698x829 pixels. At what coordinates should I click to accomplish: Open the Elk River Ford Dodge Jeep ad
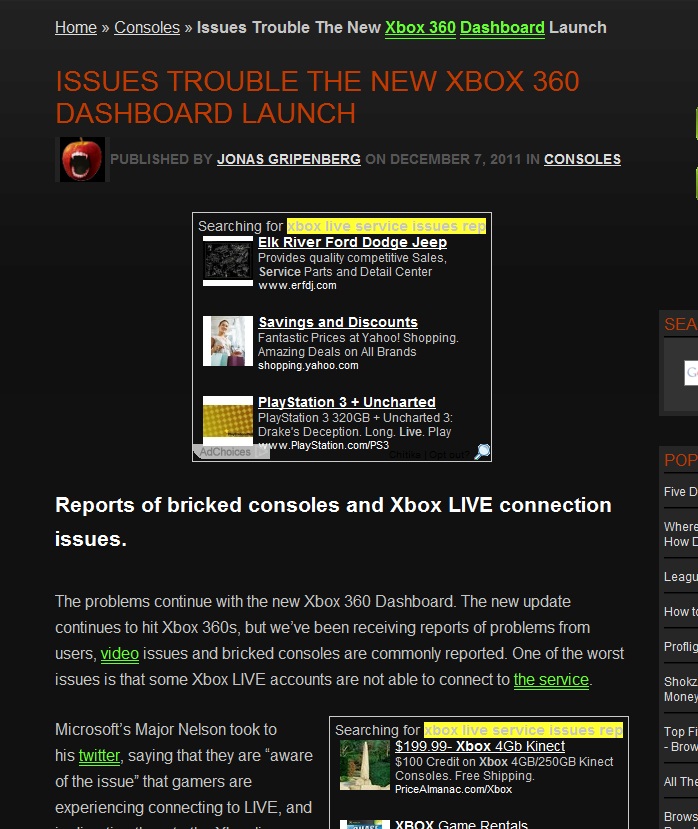point(352,242)
